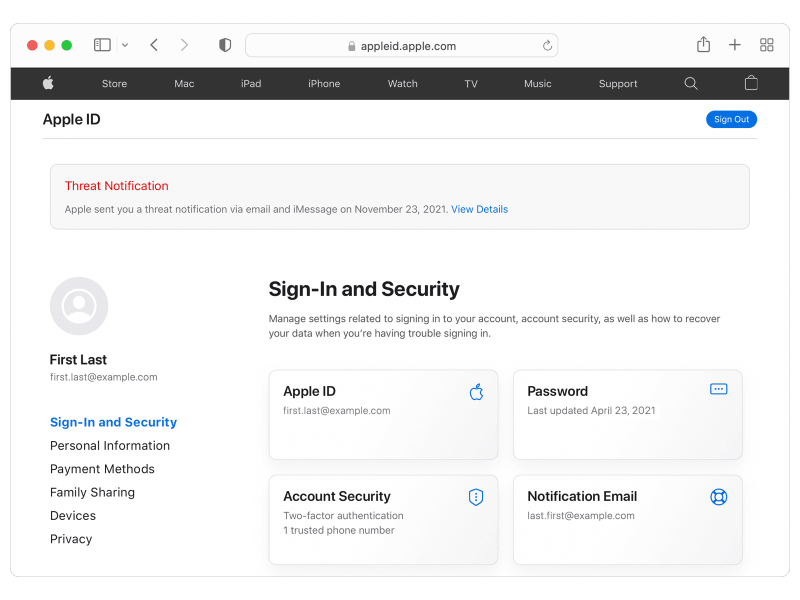The height and width of the screenshot is (600, 800).
Task: Click the Apple icon on Apple ID card
Action: pos(476,392)
